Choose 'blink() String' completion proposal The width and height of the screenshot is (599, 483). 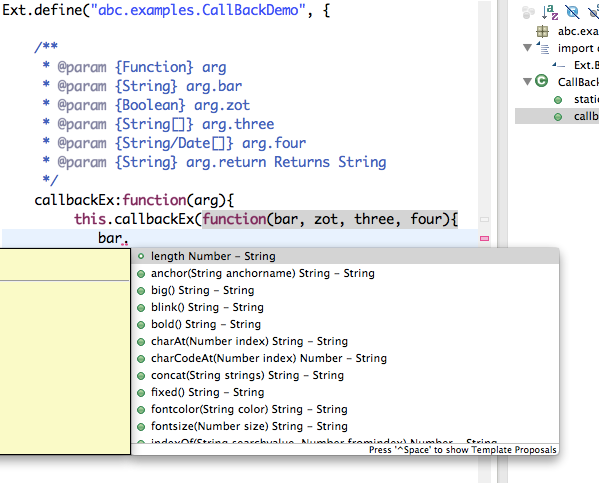click(x=345, y=307)
